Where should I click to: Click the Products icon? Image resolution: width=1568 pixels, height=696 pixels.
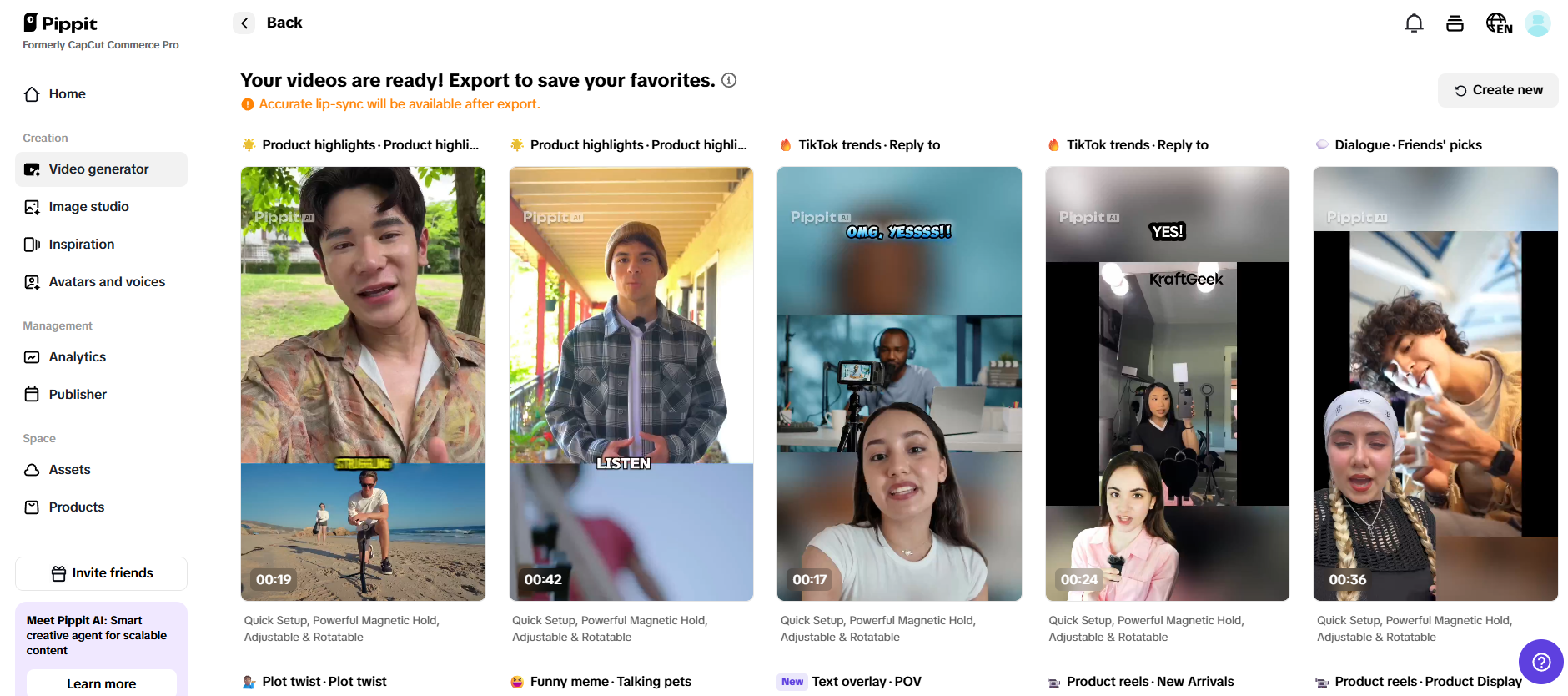point(32,507)
